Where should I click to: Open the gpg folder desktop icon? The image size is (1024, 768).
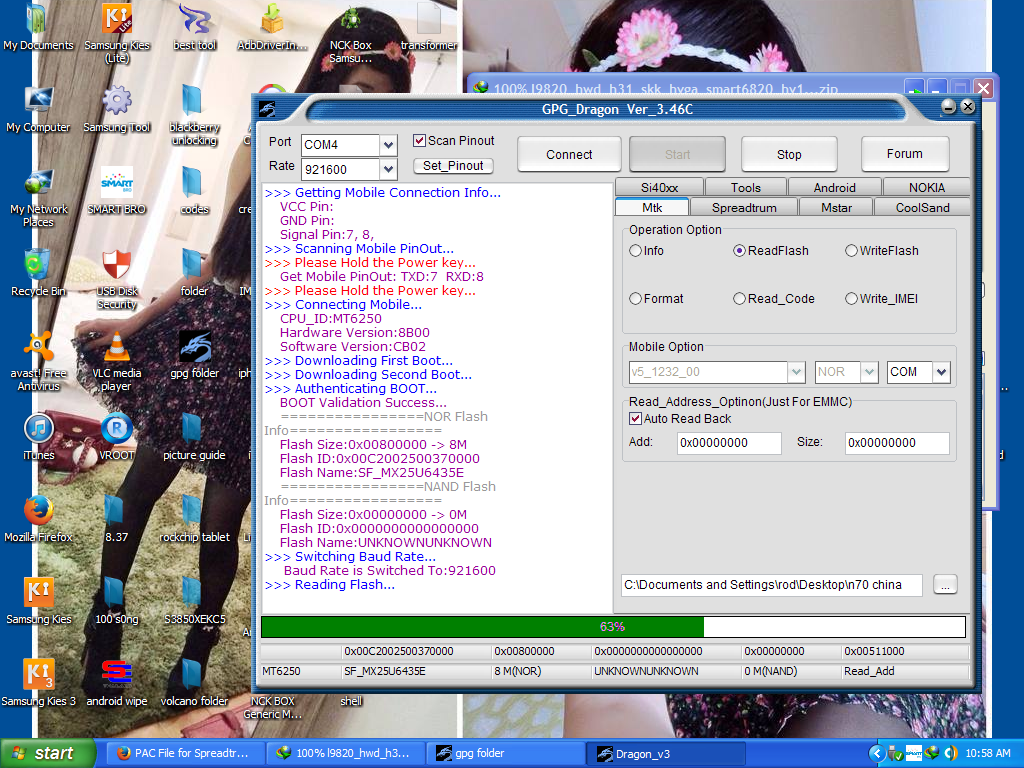tap(194, 348)
